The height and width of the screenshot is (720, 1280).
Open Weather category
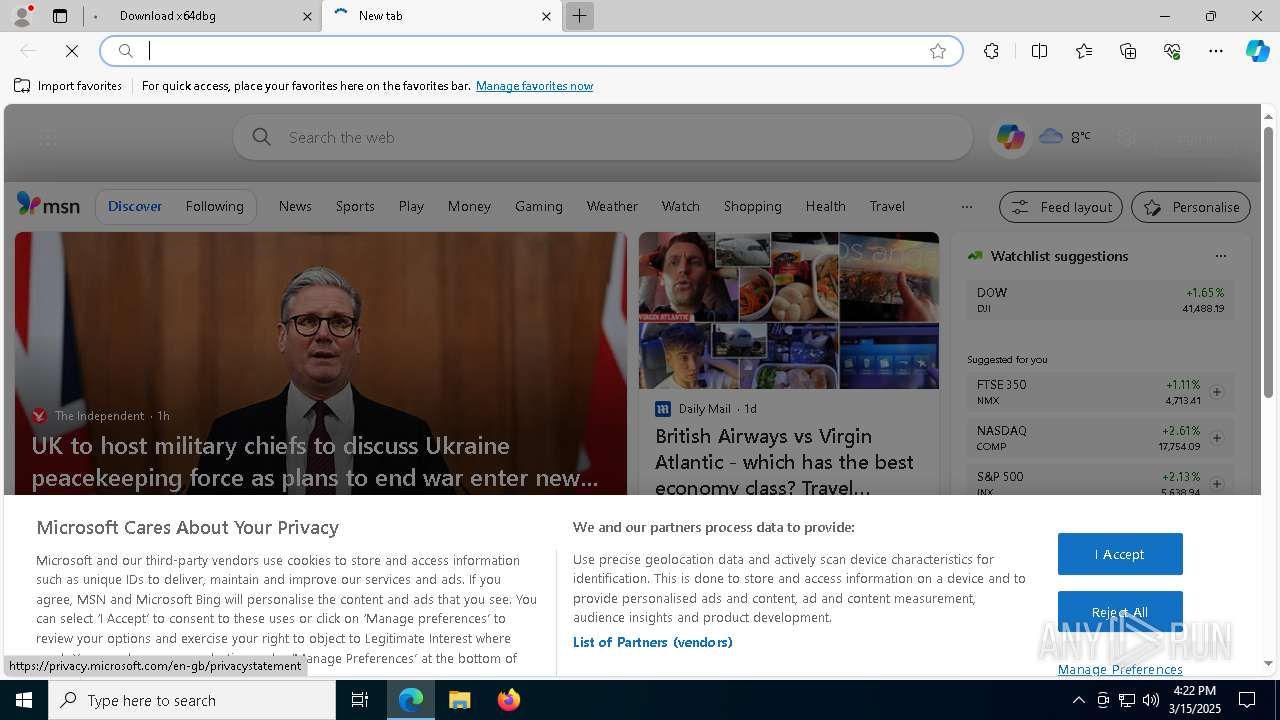pyautogui.click(x=612, y=206)
